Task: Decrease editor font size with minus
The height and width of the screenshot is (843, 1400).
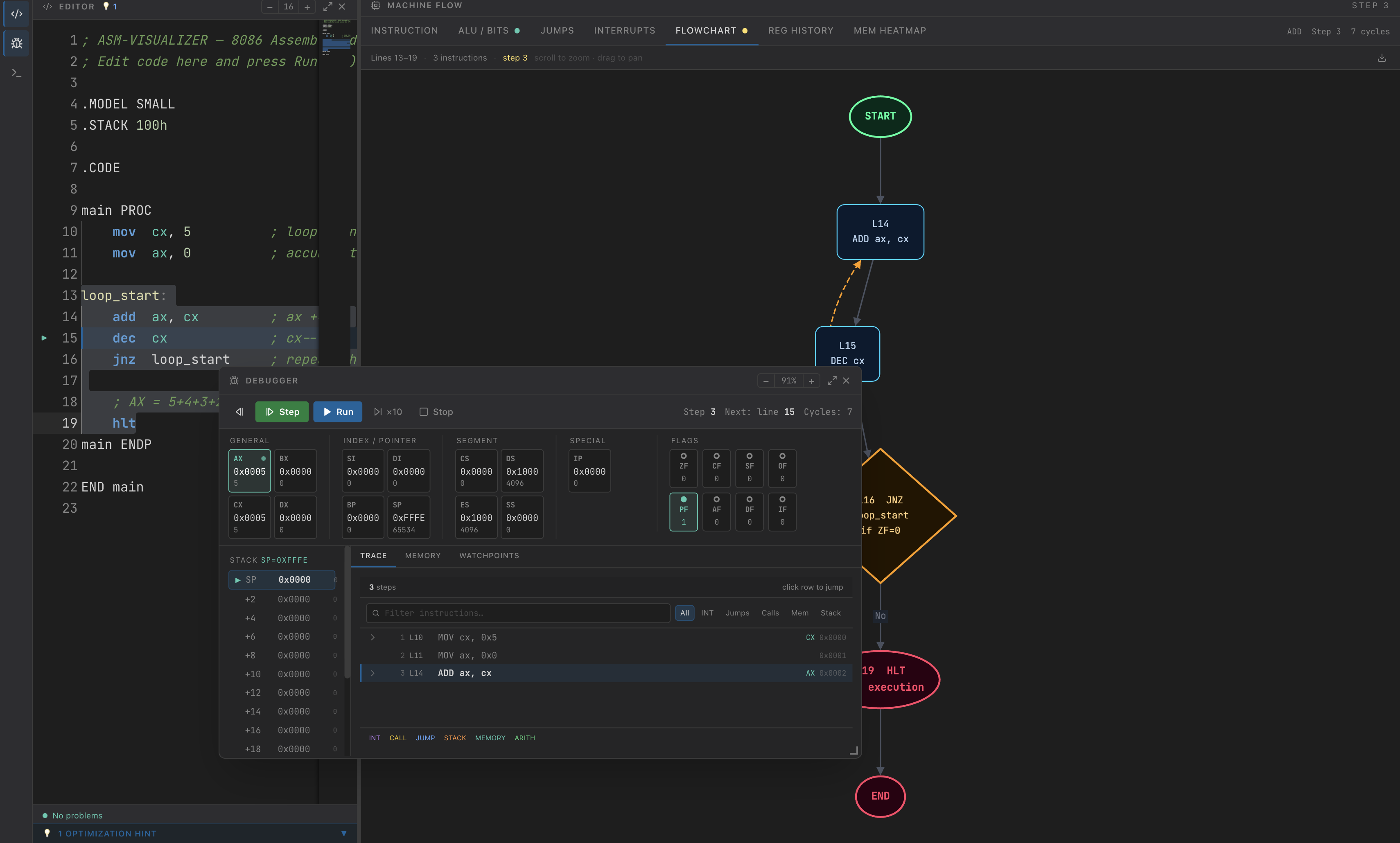Action: point(270,7)
